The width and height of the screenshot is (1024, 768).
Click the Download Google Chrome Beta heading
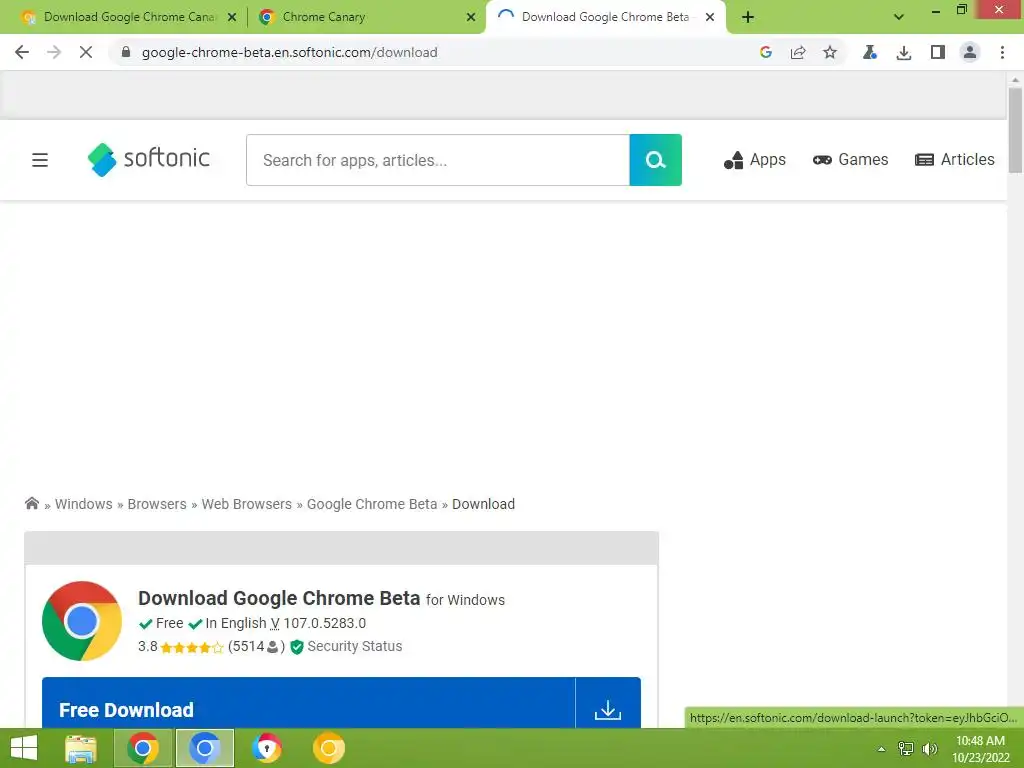tap(279, 598)
